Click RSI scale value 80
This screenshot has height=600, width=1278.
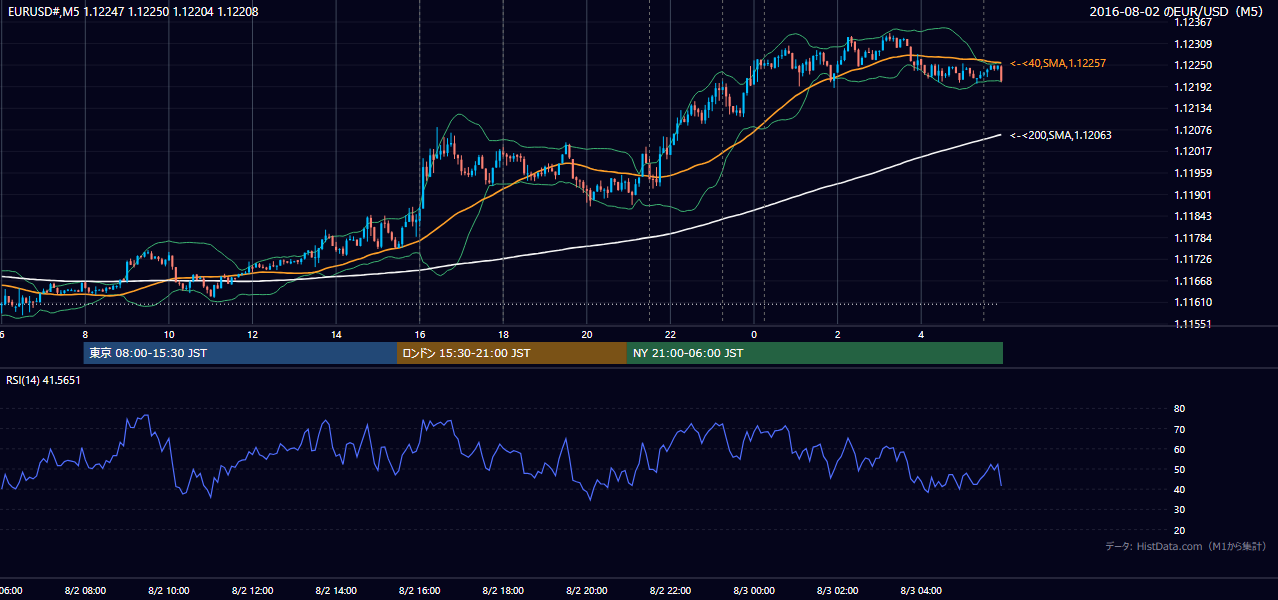pyautogui.click(x=1179, y=409)
